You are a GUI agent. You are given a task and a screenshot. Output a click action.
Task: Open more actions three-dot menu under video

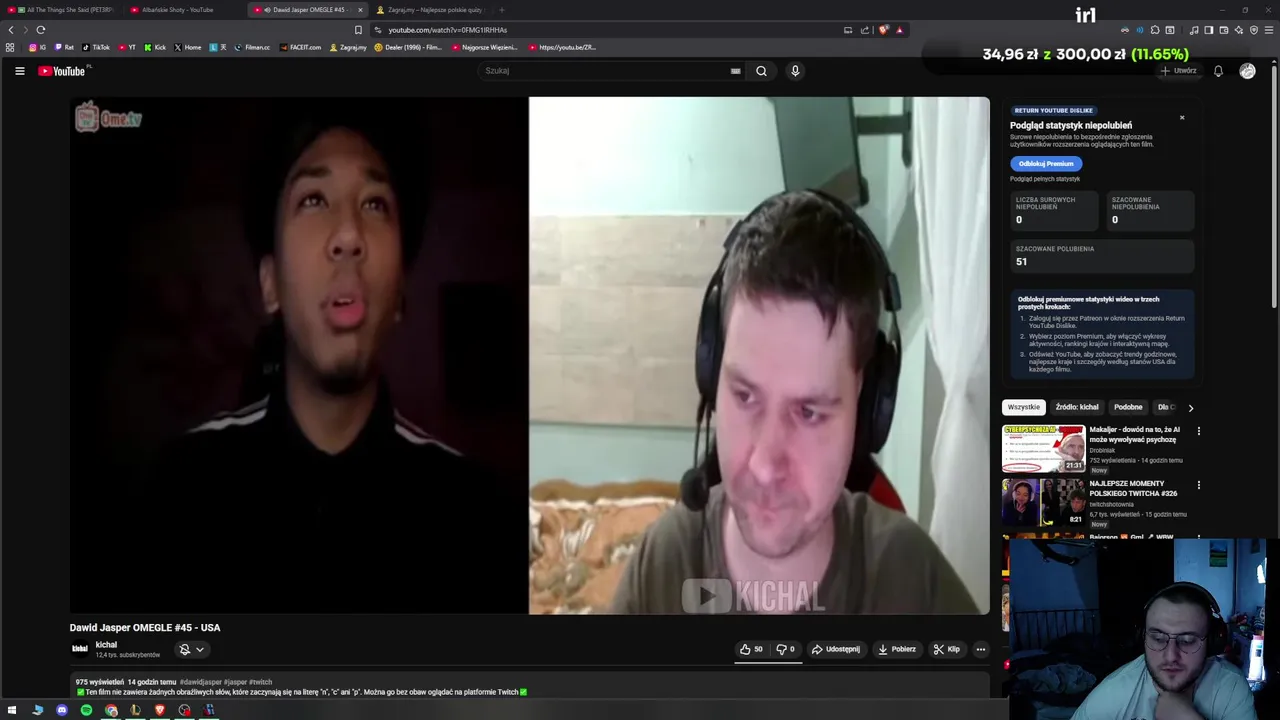click(x=980, y=649)
